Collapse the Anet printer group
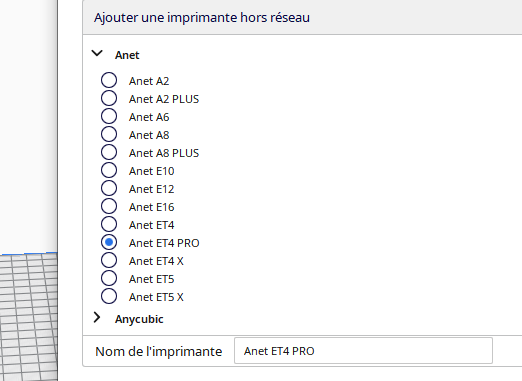The height and width of the screenshot is (381, 522). click(97, 53)
